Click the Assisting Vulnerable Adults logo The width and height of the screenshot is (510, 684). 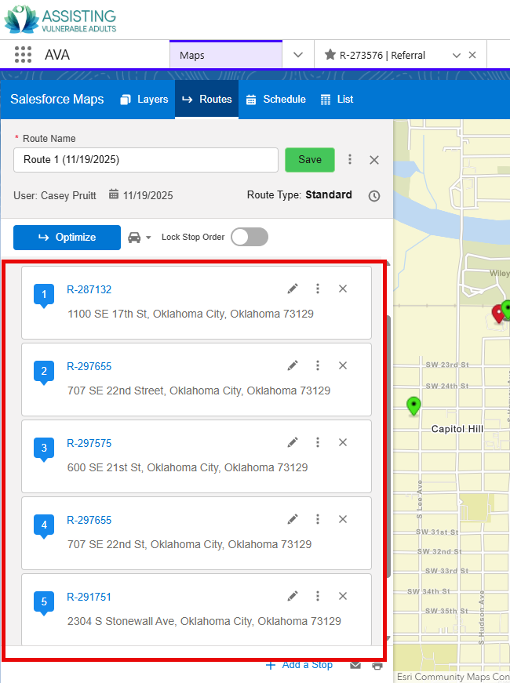pos(60,19)
